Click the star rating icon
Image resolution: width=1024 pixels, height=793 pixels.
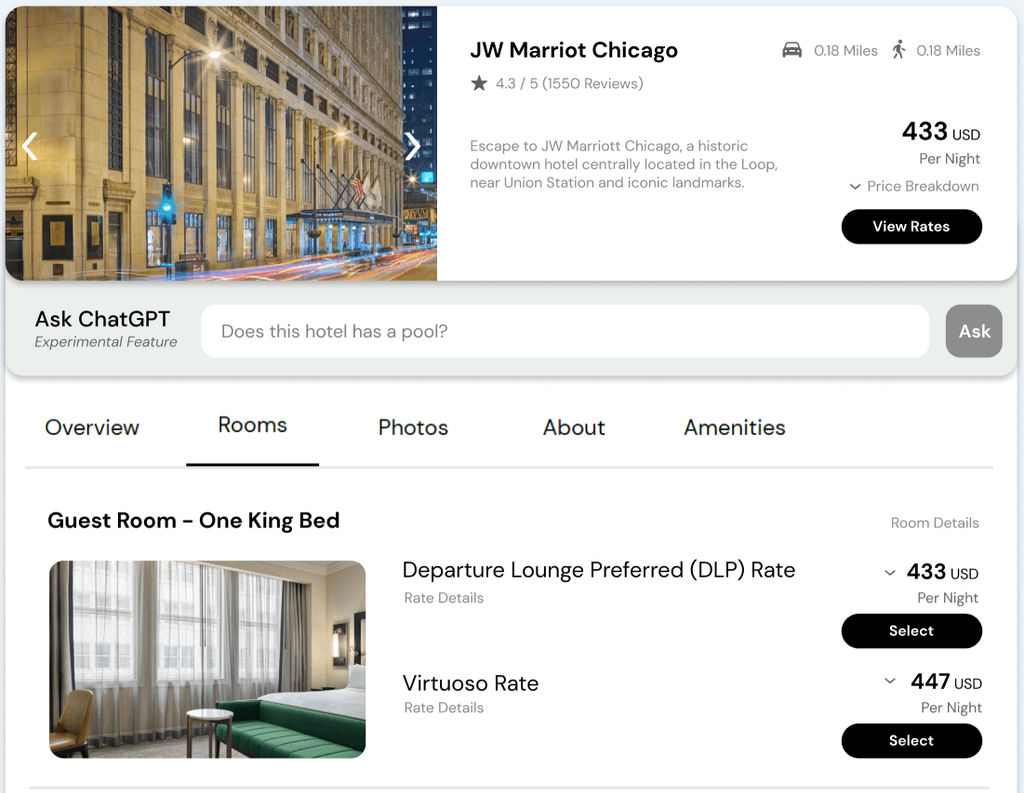(479, 83)
